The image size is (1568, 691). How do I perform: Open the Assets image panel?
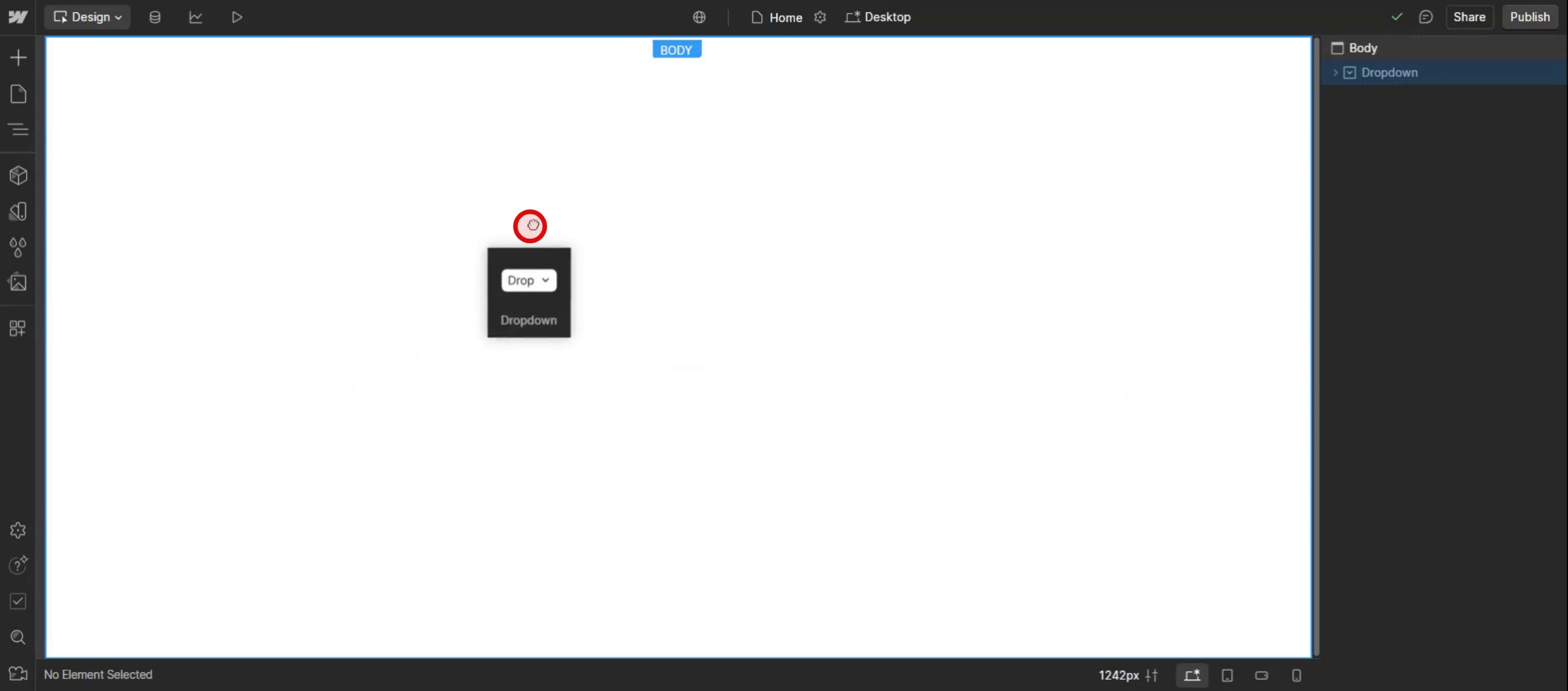pyautogui.click(x=18, y=282)
